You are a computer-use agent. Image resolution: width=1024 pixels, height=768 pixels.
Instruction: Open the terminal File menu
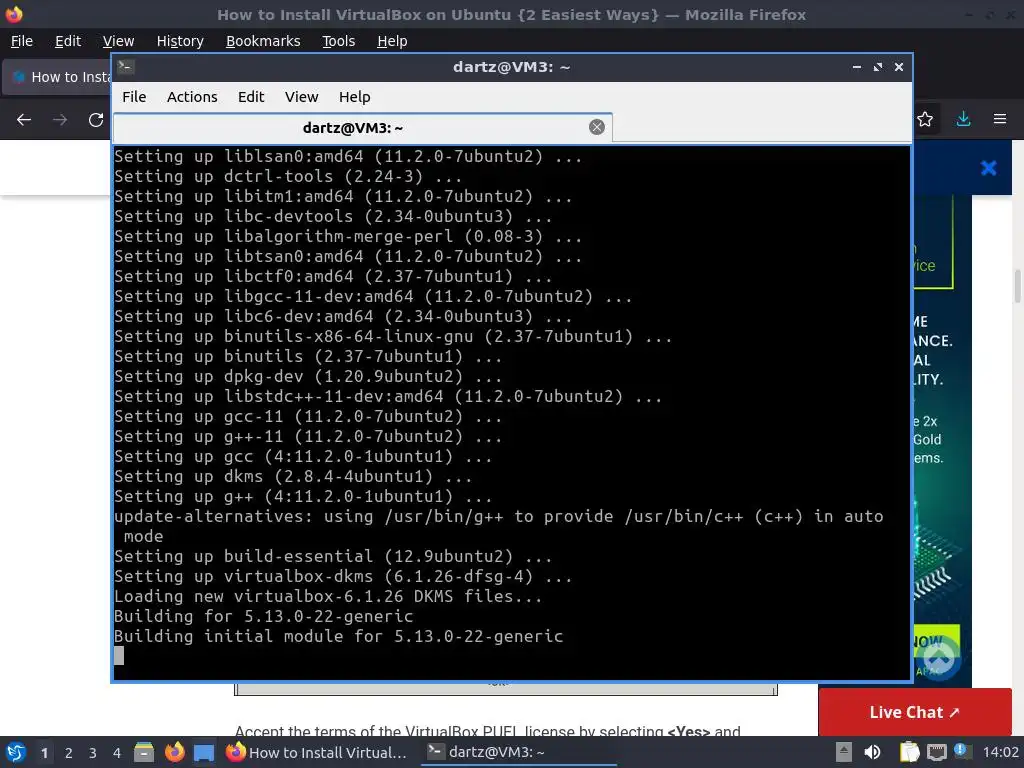134,97
